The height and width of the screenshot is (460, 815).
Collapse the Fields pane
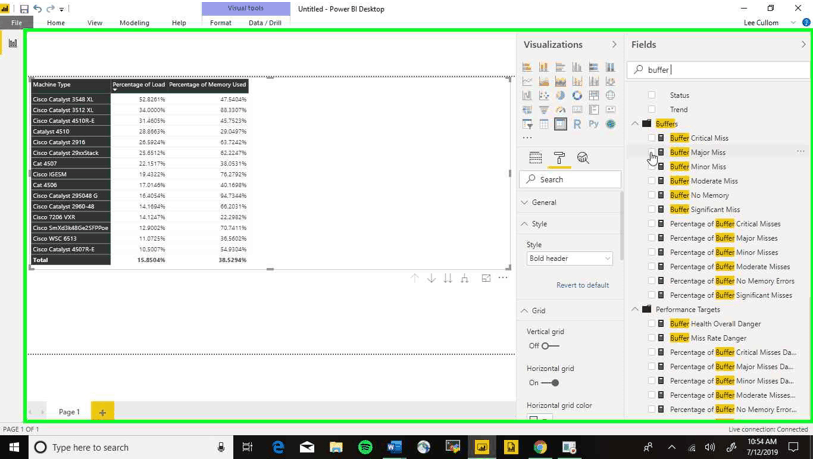coord(804,45)
